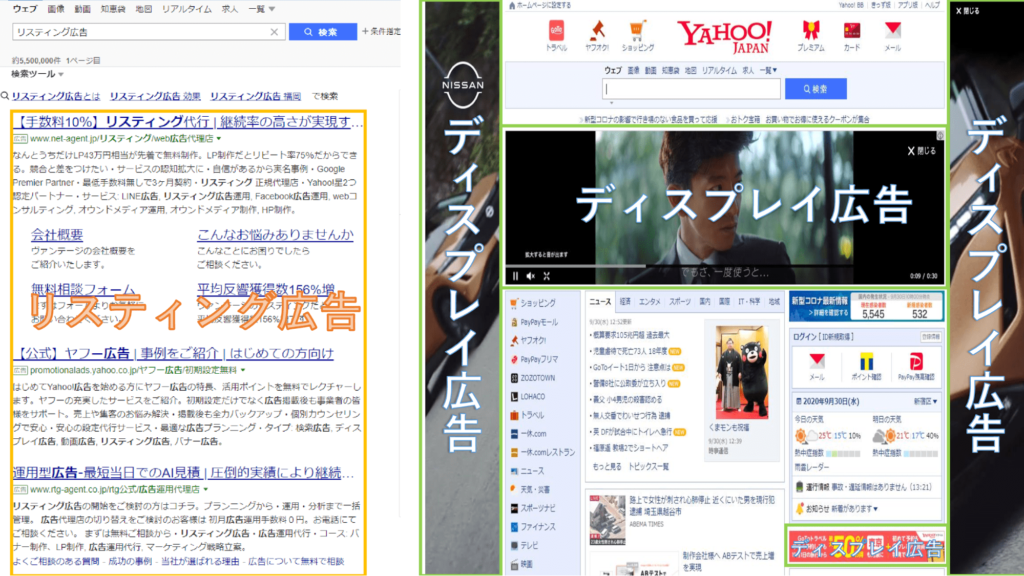Viewport: 1024px width, 576px height.
Task: Open PayPayモール from the sidebar
Action: click(x=540, y=321)
